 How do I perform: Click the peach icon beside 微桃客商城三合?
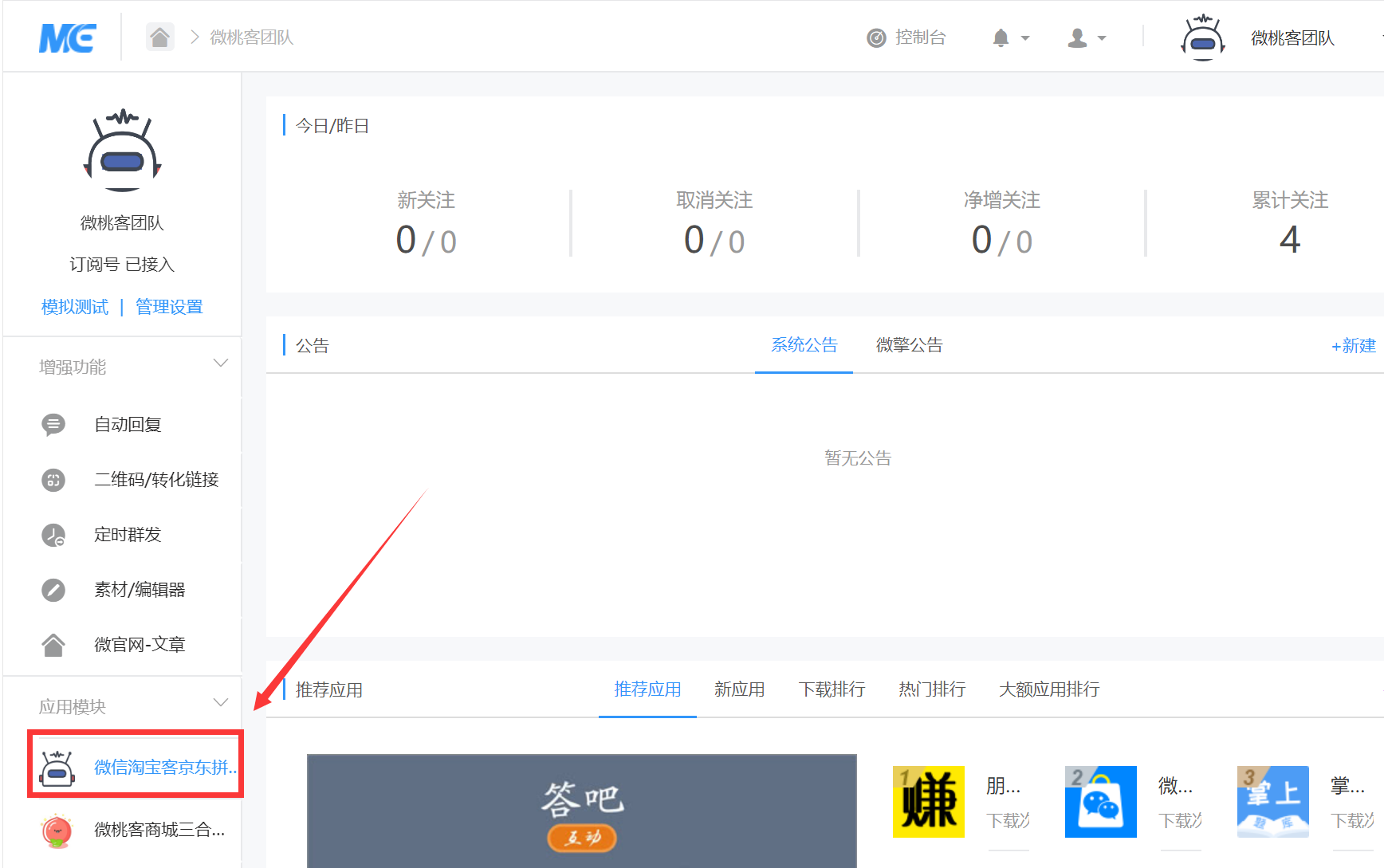tap(57, 831)
